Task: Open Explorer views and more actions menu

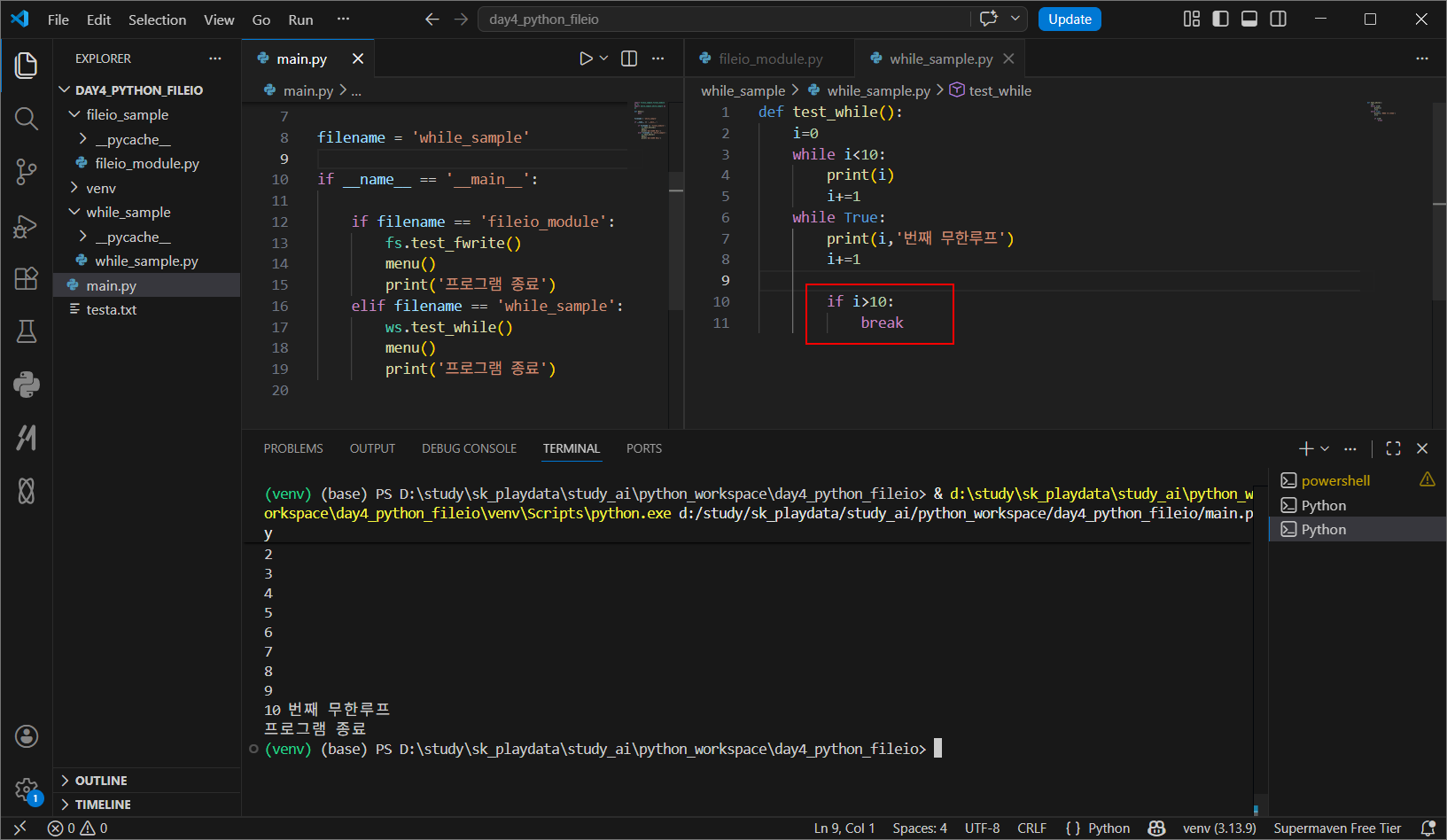Action: [215, 58]
